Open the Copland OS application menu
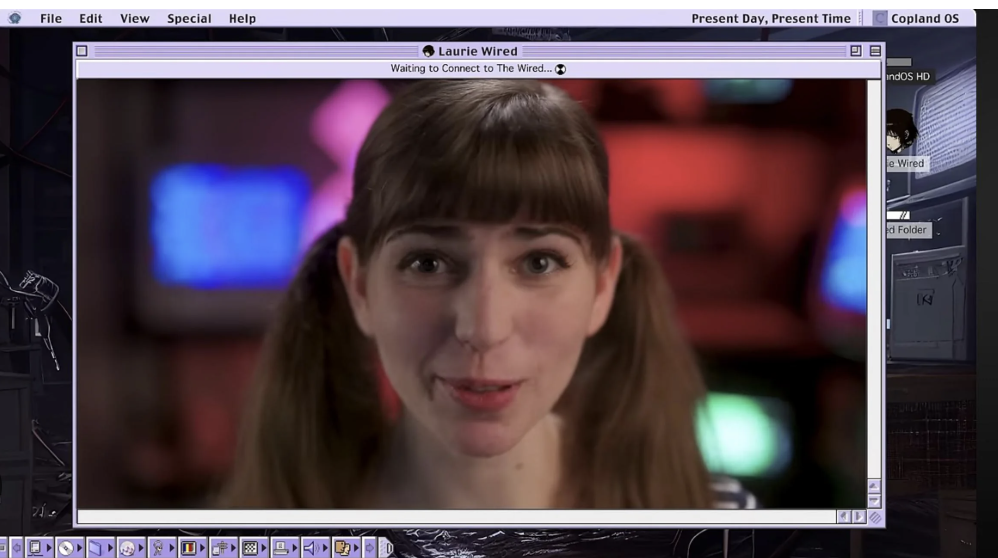This screenshot has height=558, width=998. 916,18
